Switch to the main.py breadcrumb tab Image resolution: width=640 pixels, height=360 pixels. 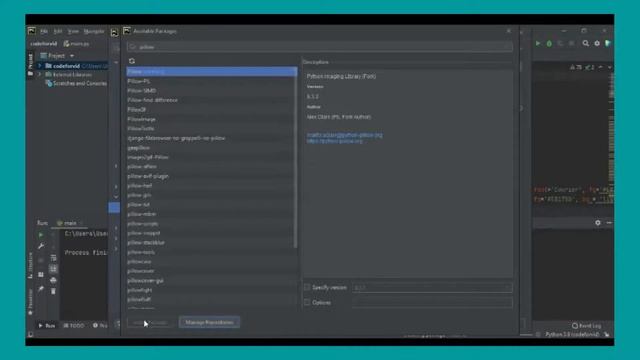pos(77,44)
